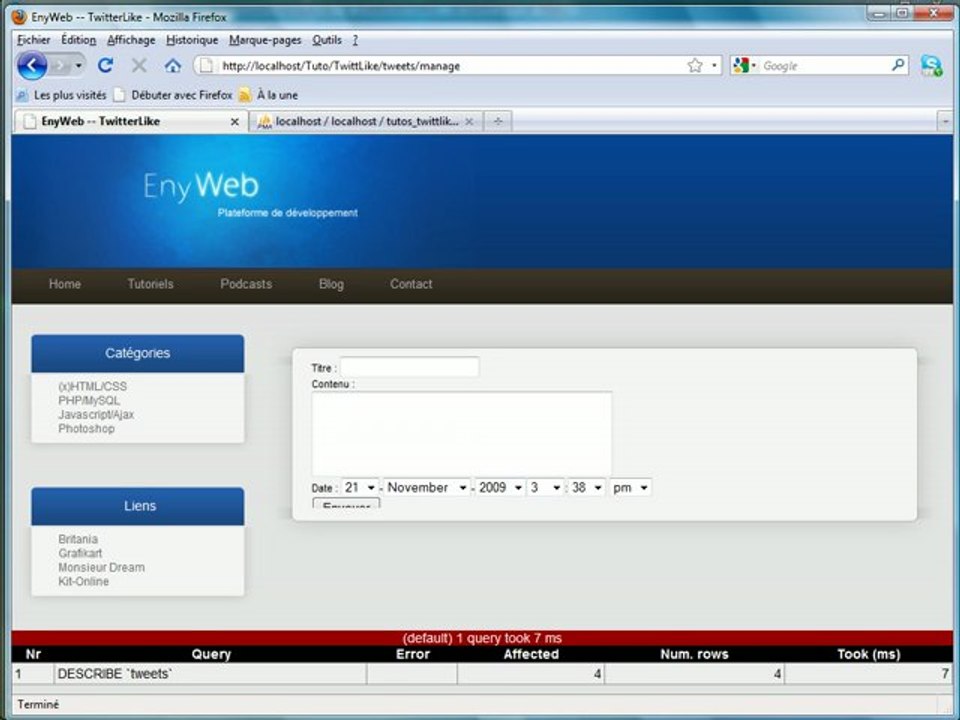Open the day dropdown showing 21
960x720 pixels.
coord(360,487)
